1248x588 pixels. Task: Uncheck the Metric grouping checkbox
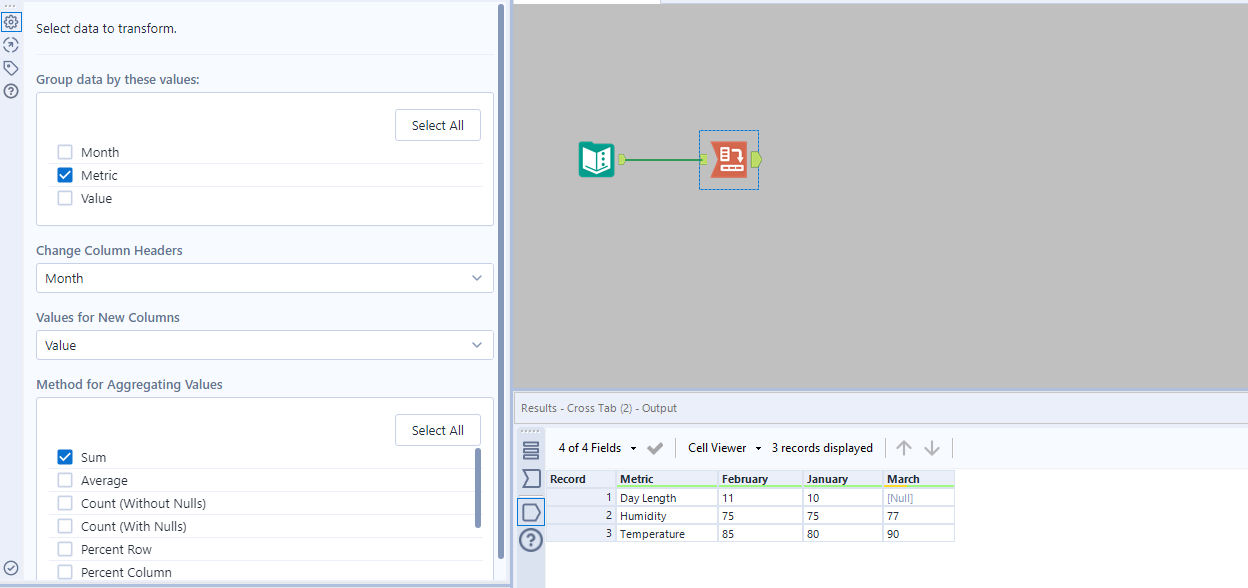[64, 174]
